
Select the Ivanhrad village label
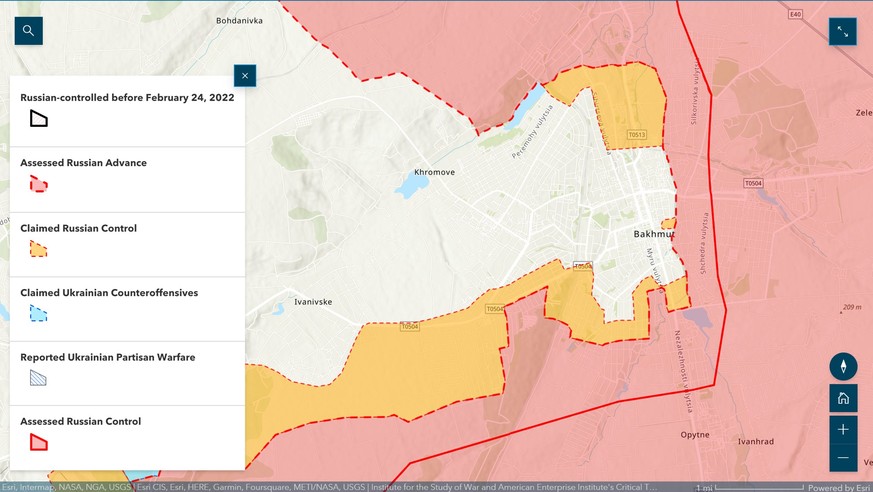(x=756, y=441)
